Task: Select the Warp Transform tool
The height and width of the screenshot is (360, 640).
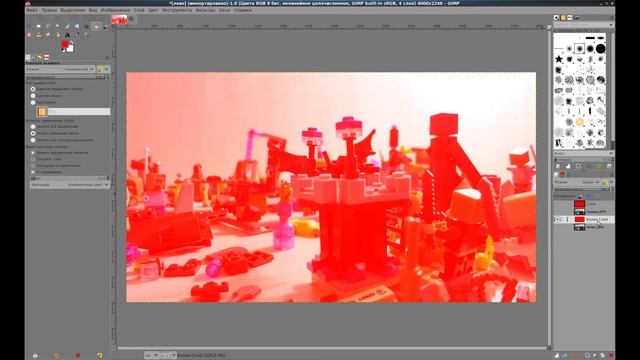Action: 87,26
